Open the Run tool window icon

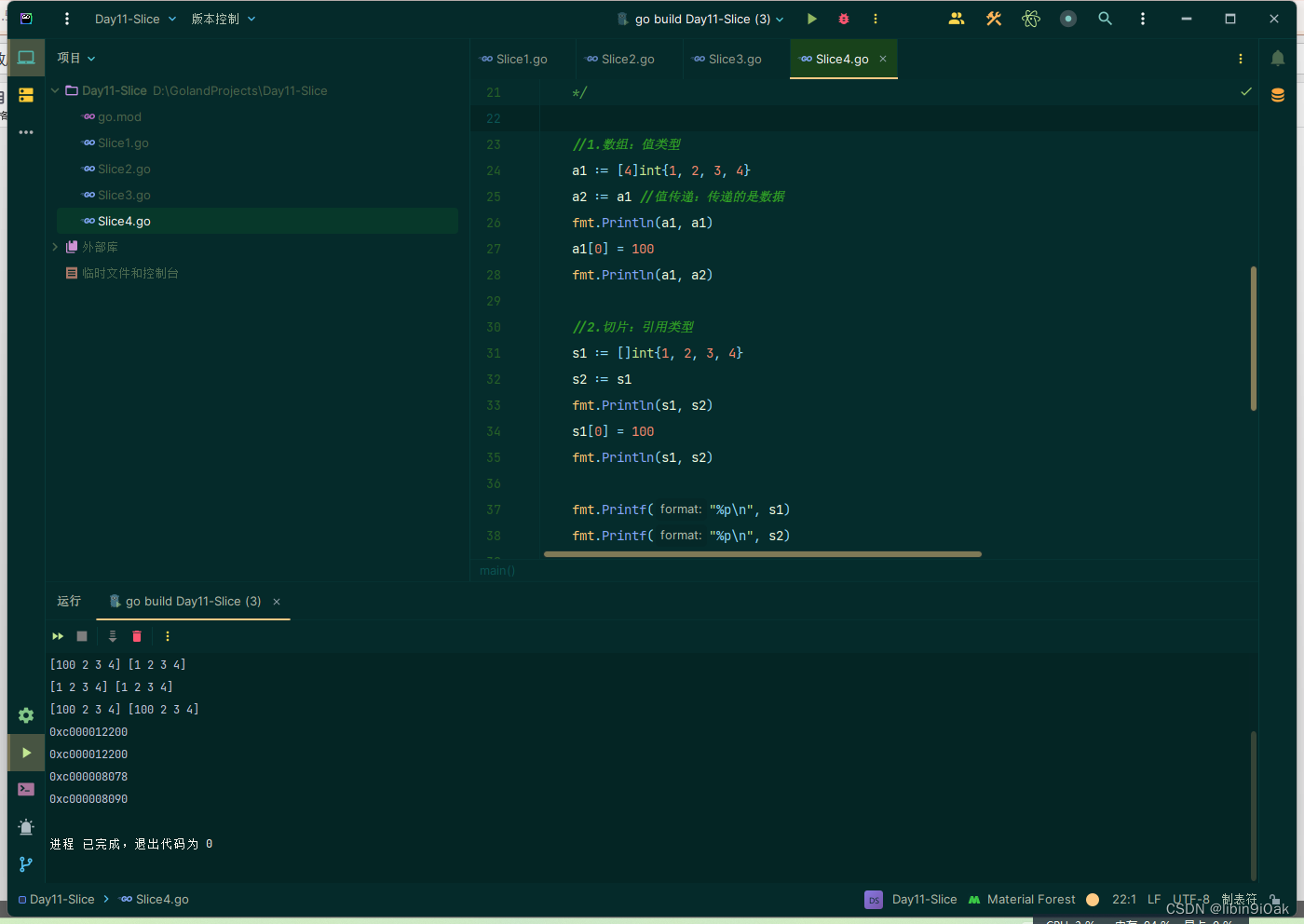click(x=26, y=753)
